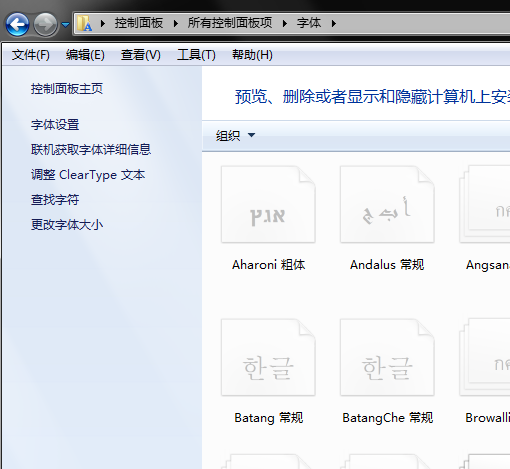This screenshot has height=469, width=510.
Task: Navigate to 所有控制面板项 breadcrumb
Action: [x=230, y=23]
